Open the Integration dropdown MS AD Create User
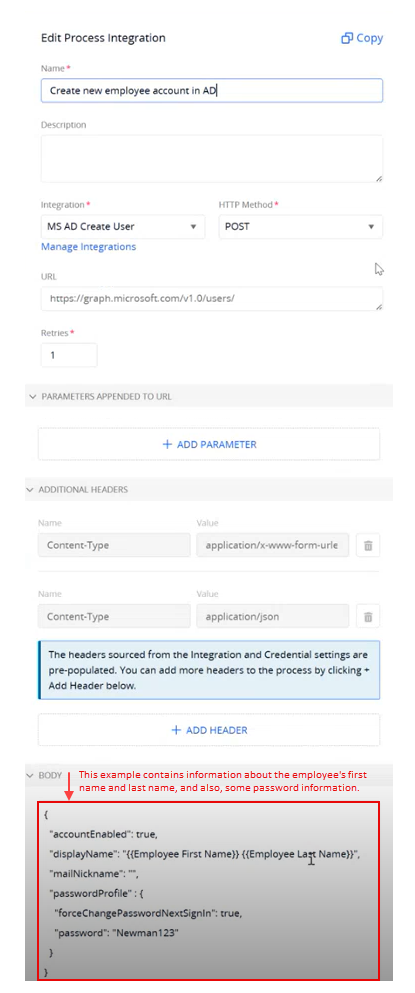The height and width of the screenshot is (993, 415). (123, 226)
